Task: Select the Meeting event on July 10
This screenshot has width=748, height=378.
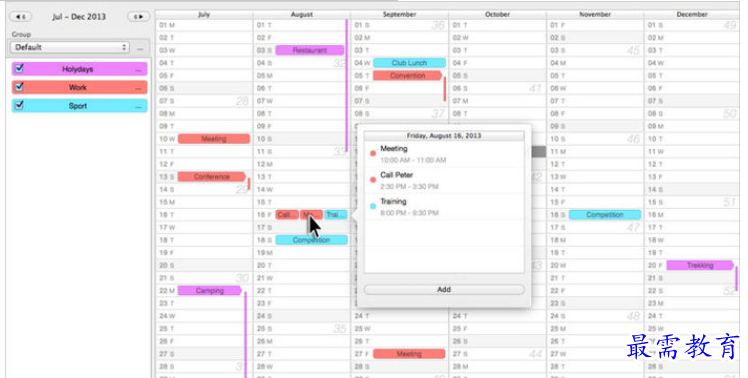Action: (x=214, y=139)
